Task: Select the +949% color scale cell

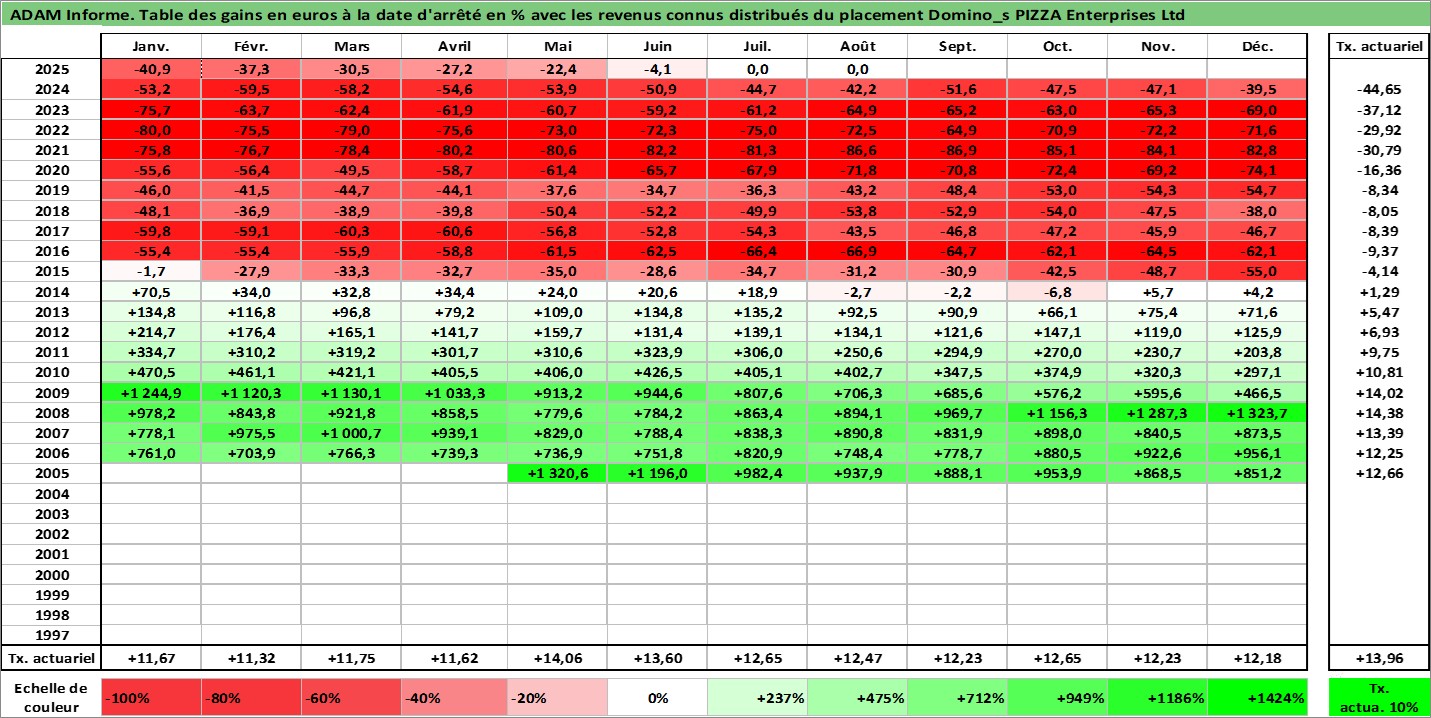Action: [1057, 697]
